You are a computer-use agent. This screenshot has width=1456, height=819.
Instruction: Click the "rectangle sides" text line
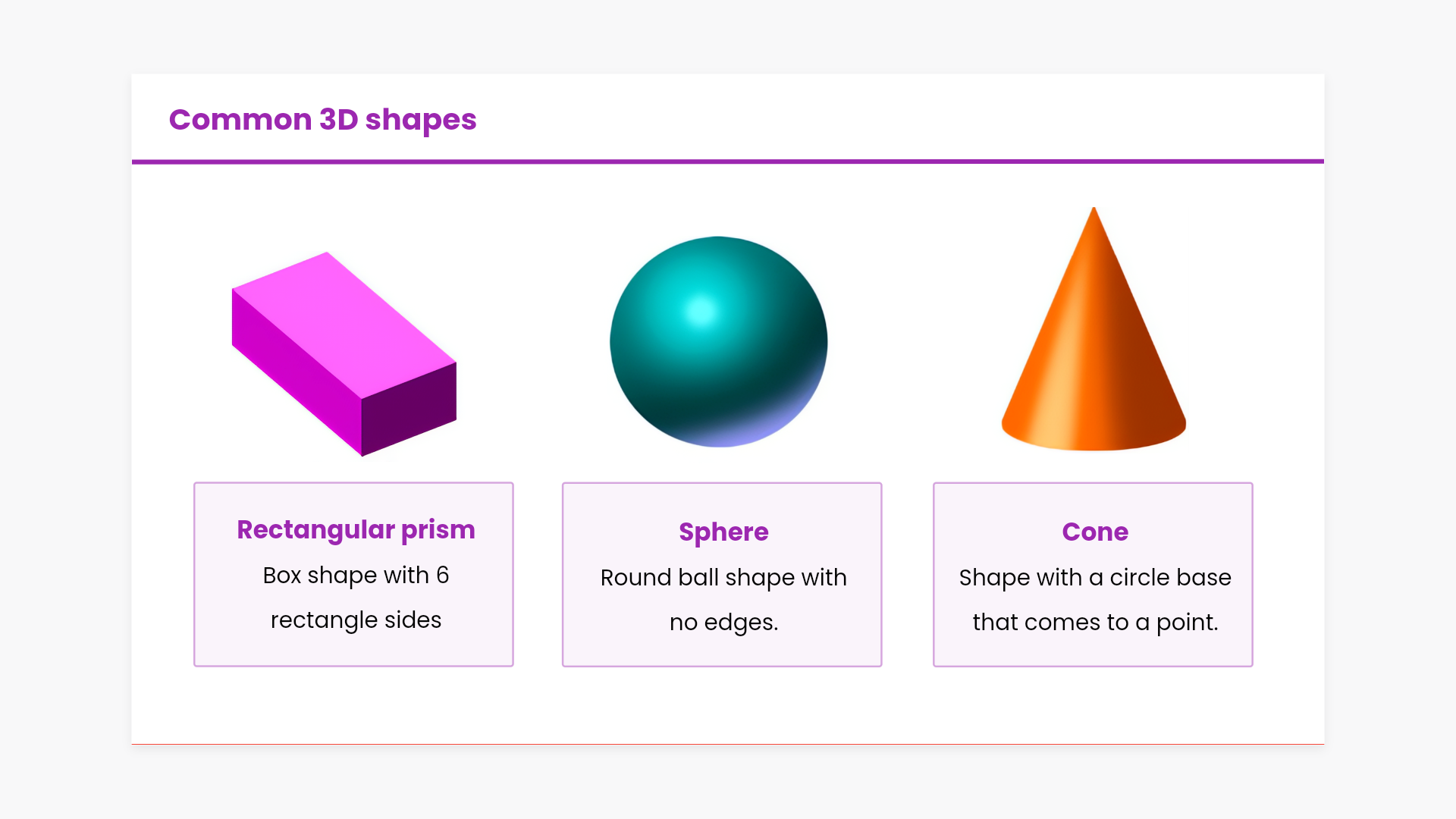pos(356,620)
